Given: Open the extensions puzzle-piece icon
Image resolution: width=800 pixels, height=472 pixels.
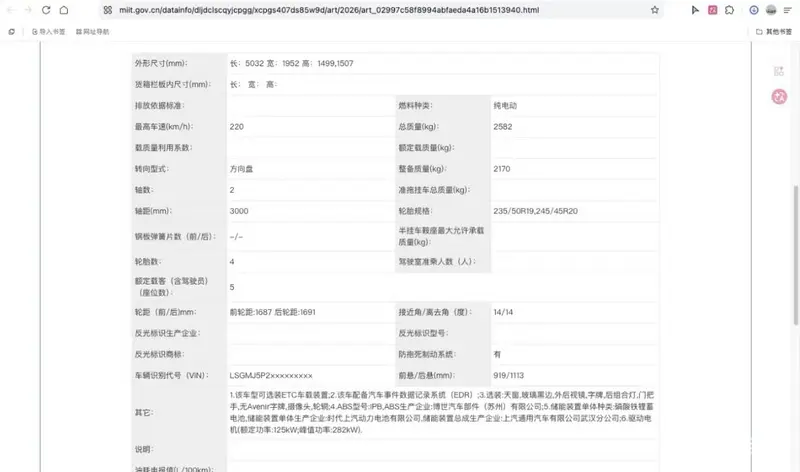Looking at the screenshot, I should 729,10.
